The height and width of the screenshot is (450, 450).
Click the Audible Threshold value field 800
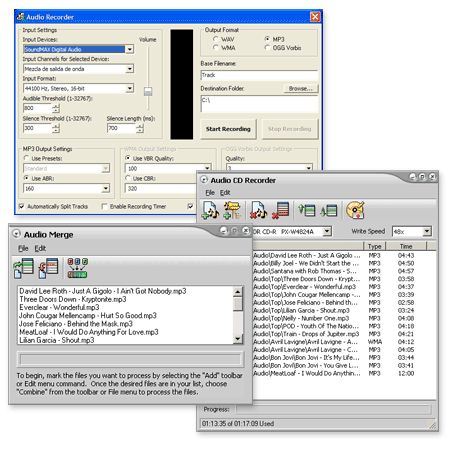pyautogui.click(x=38, y=108)
